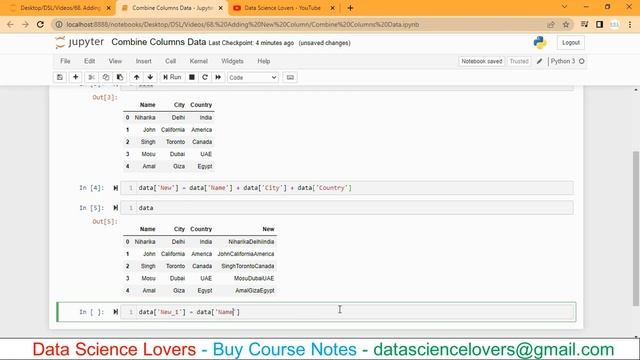Restart the kernel using the circular arrow

pos(205,77)
